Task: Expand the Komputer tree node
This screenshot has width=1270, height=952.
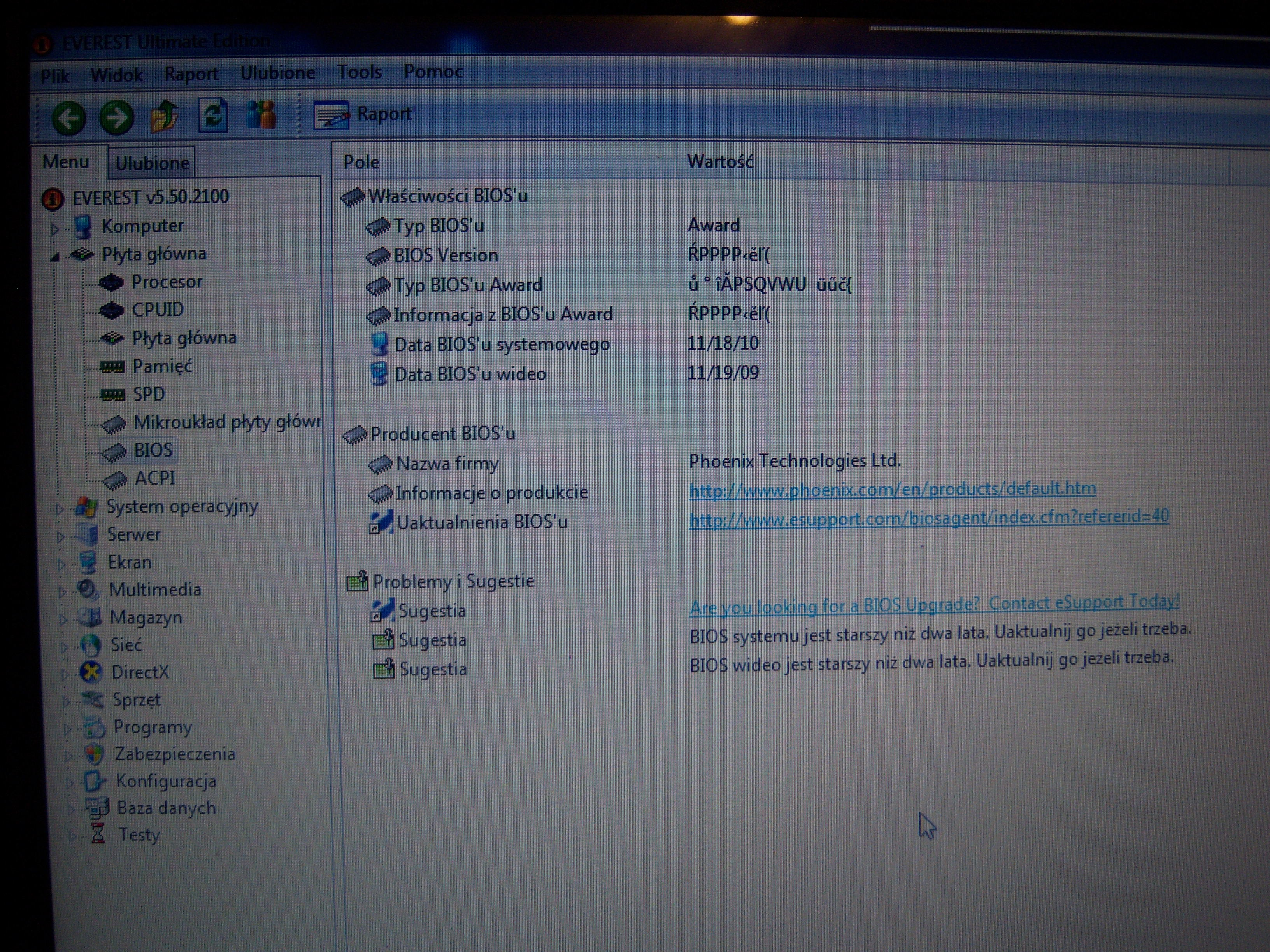Action: coord(55,229)
